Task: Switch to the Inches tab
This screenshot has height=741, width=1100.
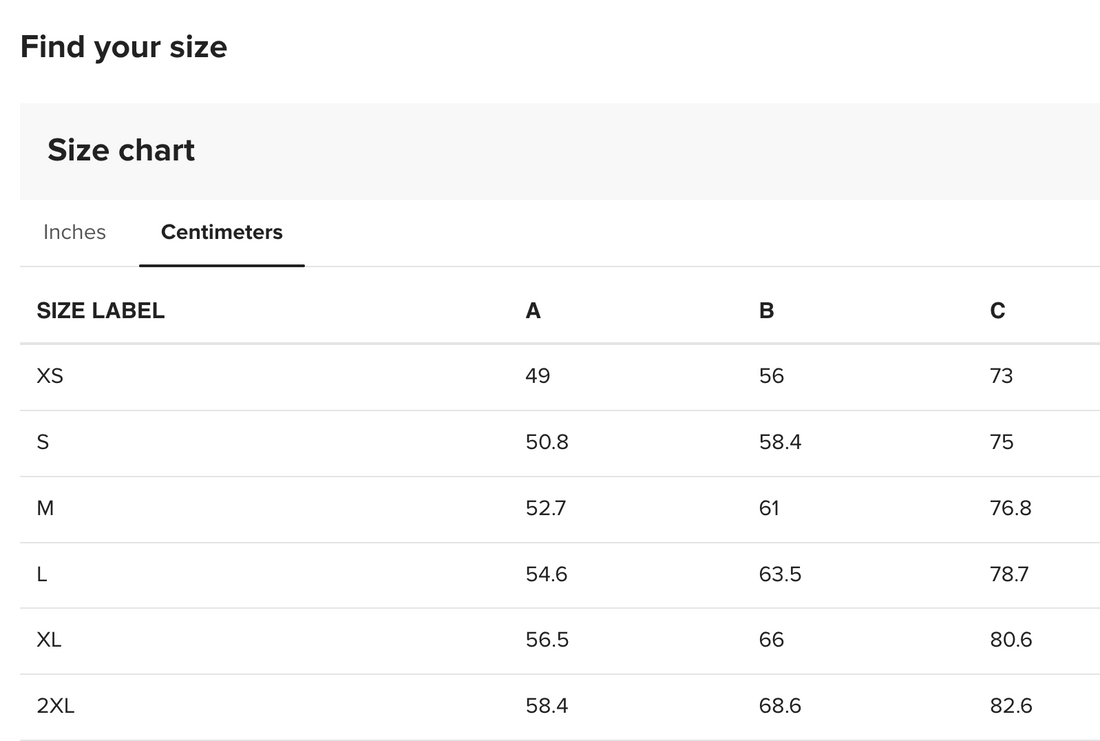Action: (74, 232)
